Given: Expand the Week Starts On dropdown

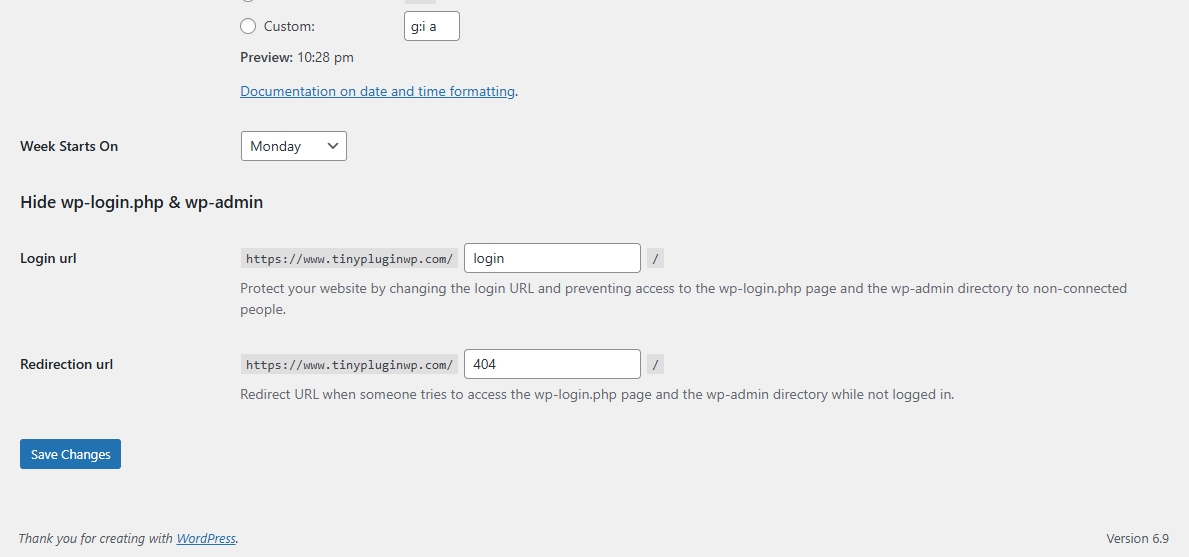Looking at the screenshot, I should click(x=294, y=146).
